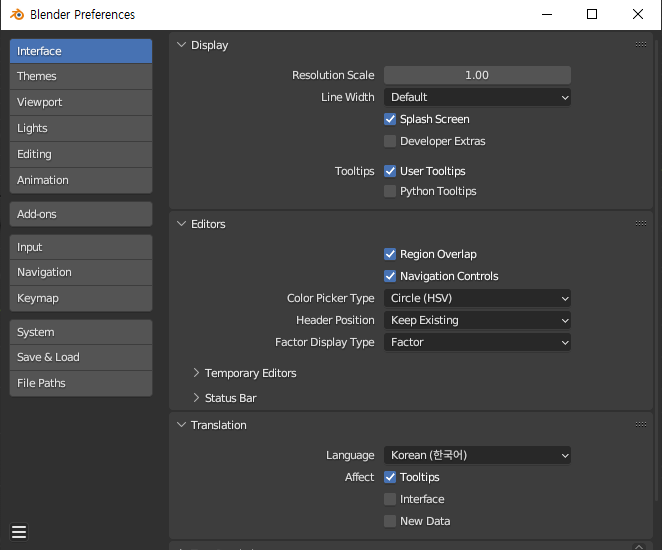Open the Header Position dropdown

[x=477, y=320]
